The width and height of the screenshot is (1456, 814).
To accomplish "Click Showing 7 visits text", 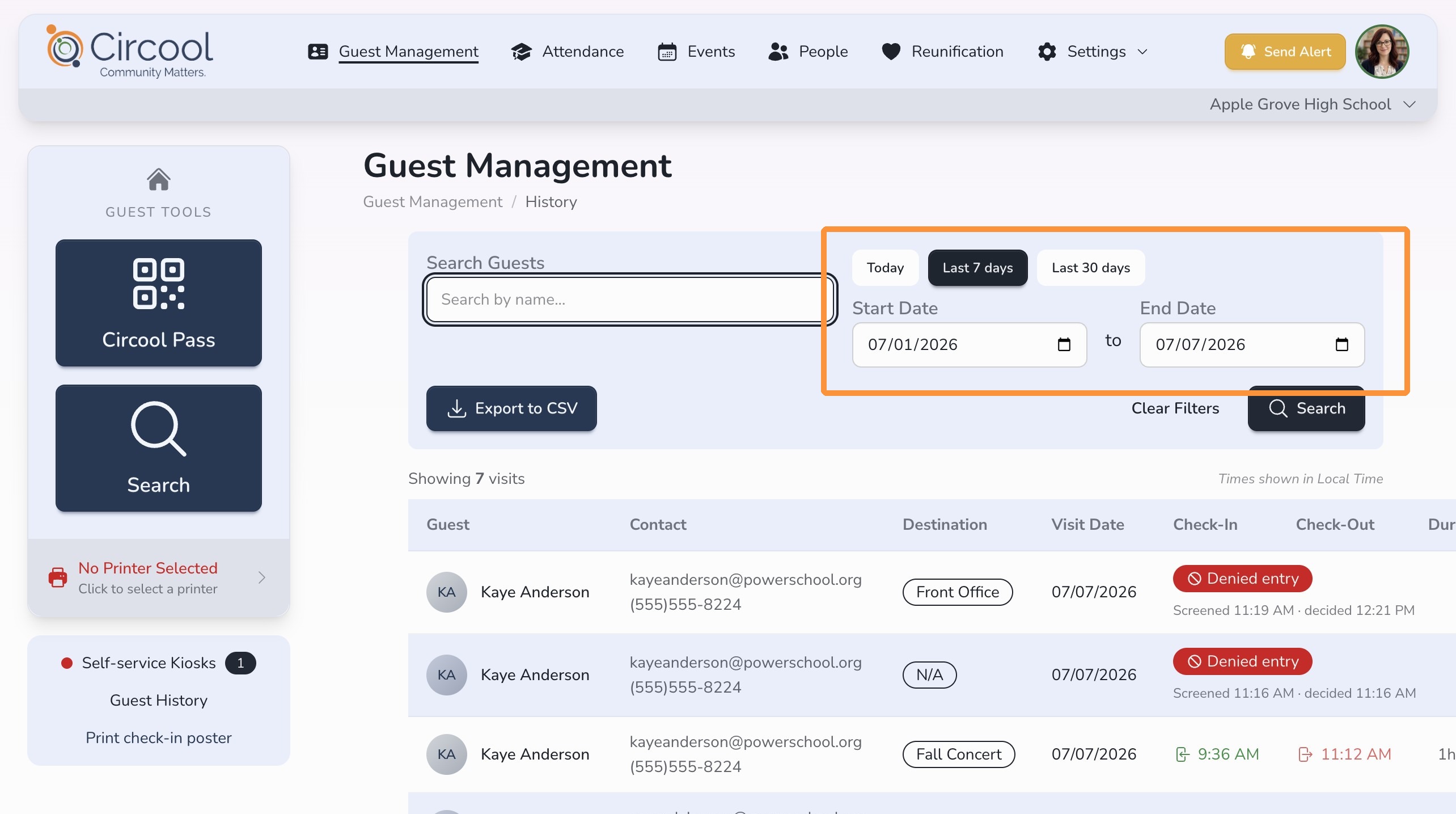I will (x=466, y=479).
